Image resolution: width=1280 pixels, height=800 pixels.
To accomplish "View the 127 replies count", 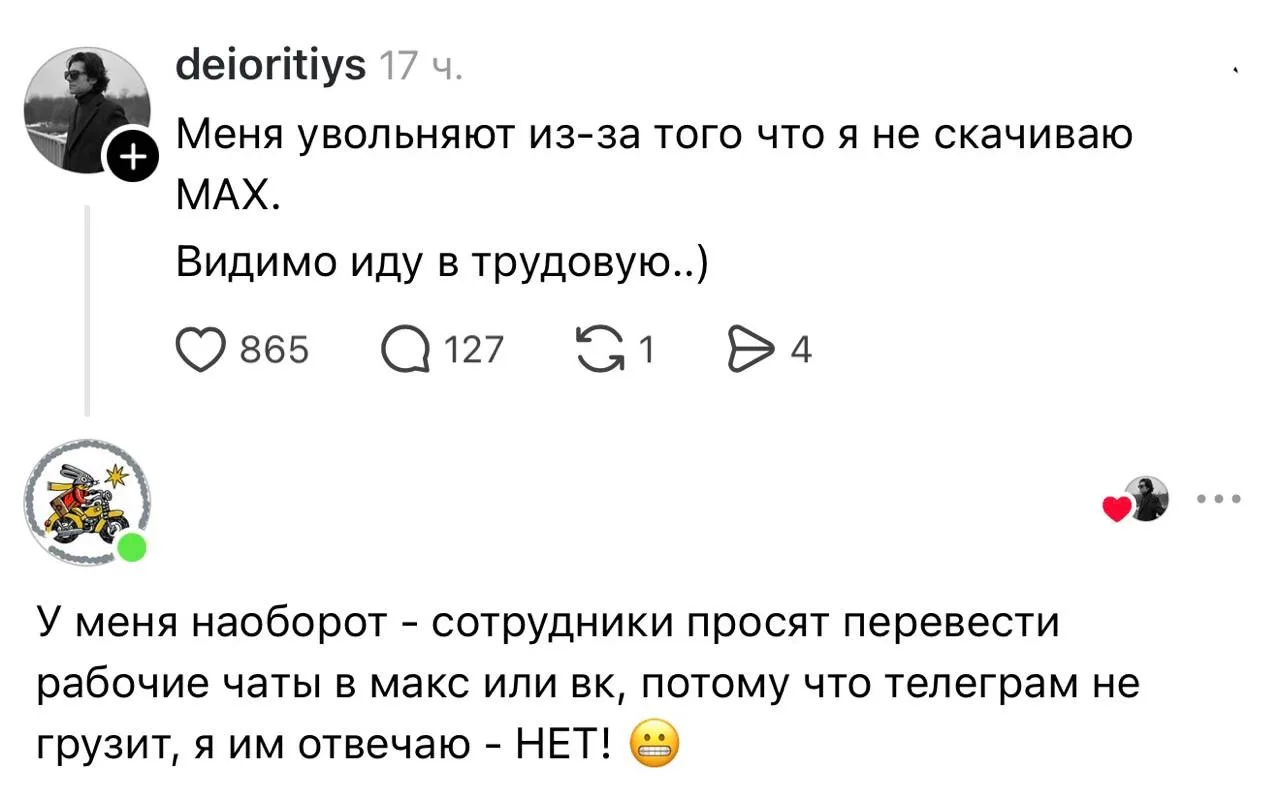I will [x=475, y=350].
